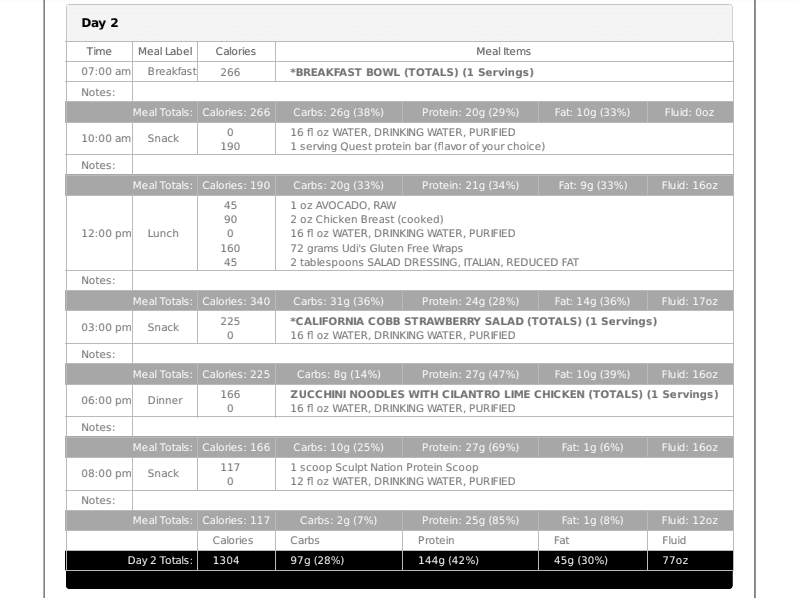Select the 77oz total fluid value
Image resolution: width=797 pixels, height=598 pixels.
click(x=675, y=560)
